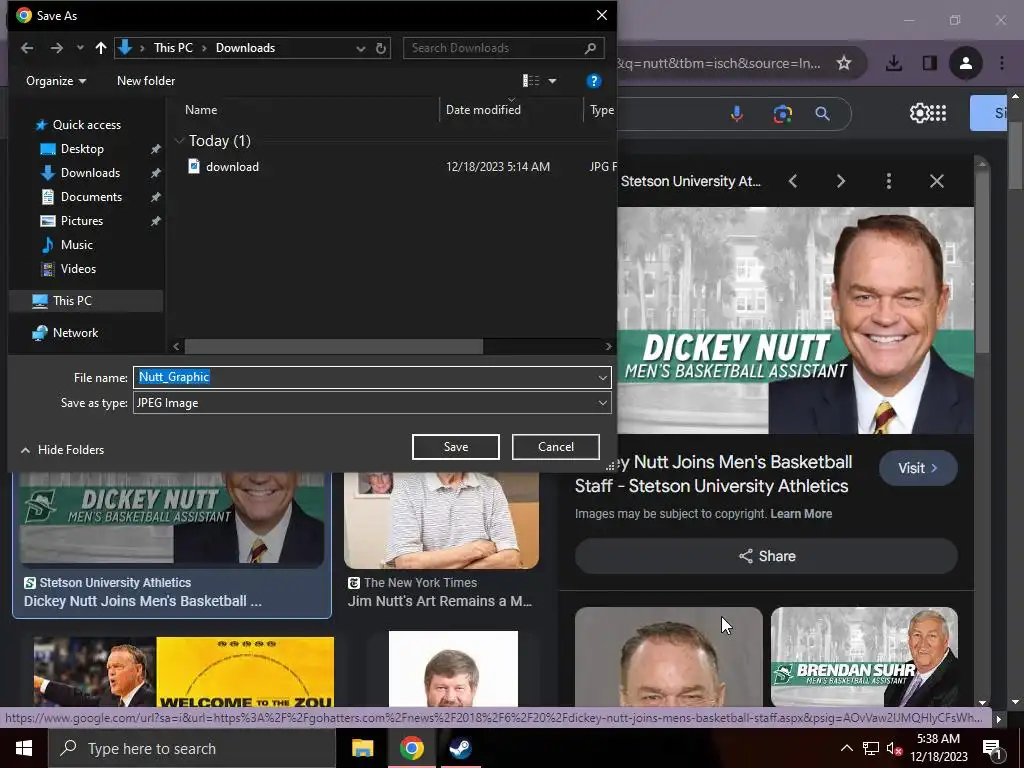This screenshot has width=1024, height=768.
Task: Sort by Name column header
Action: coord(201,110)
